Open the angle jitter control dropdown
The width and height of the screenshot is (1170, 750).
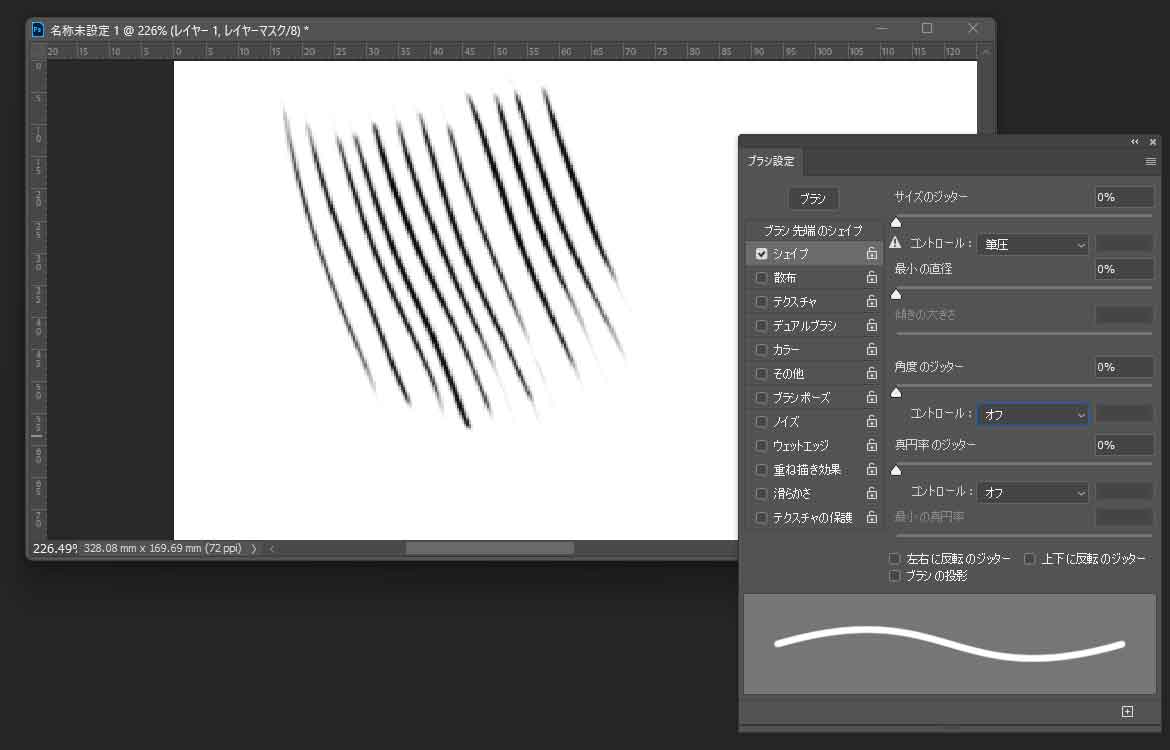click(x=1033, y=414)
